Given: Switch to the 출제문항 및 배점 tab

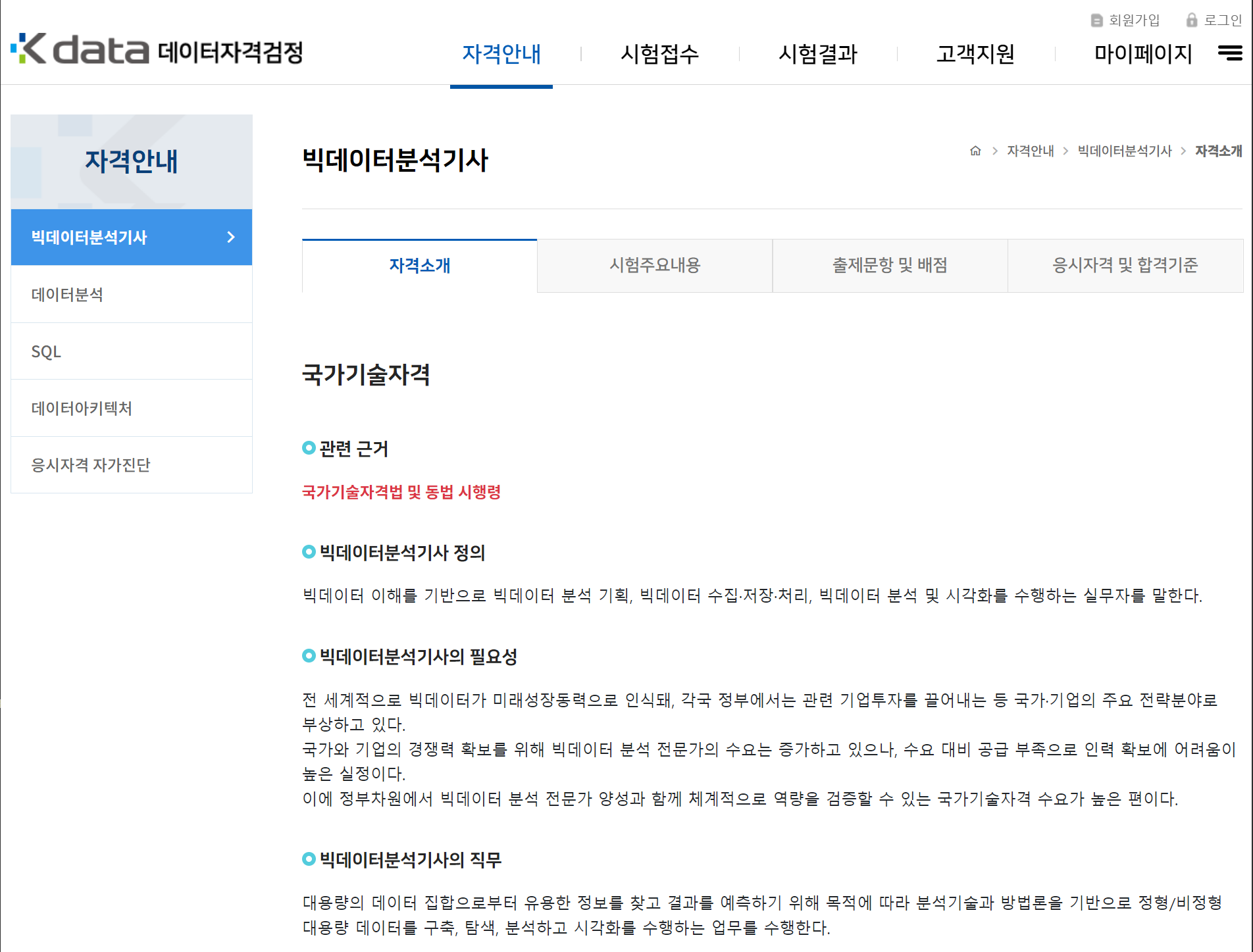Looking at the screenshot, I should pyautogui.click(x=890, y=266).
